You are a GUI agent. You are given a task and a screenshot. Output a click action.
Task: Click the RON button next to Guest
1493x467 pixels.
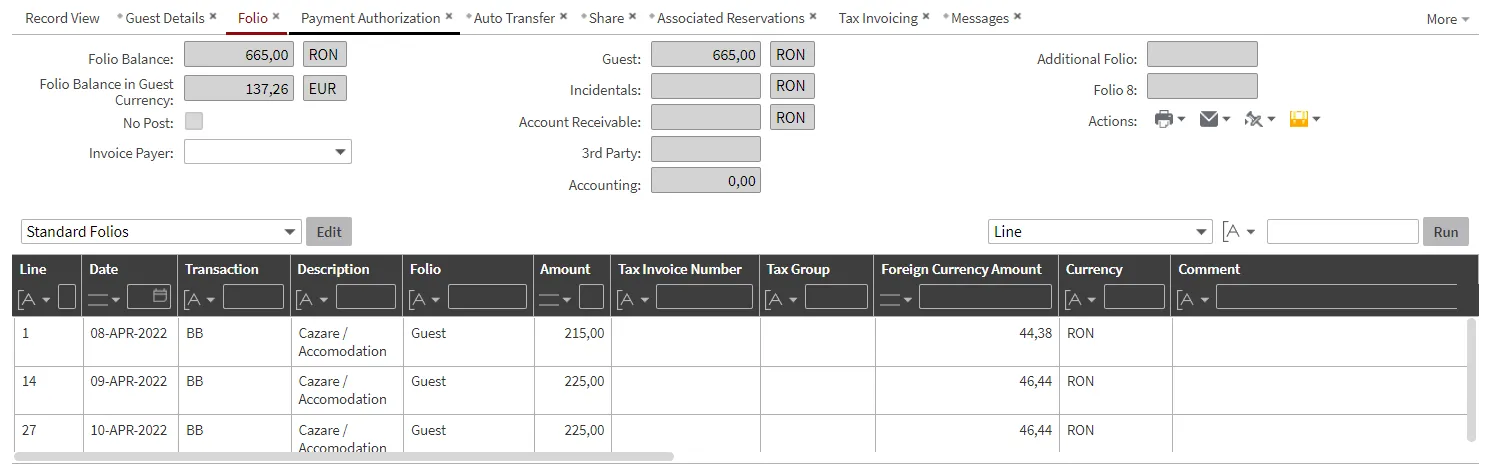tap(791, 55)
